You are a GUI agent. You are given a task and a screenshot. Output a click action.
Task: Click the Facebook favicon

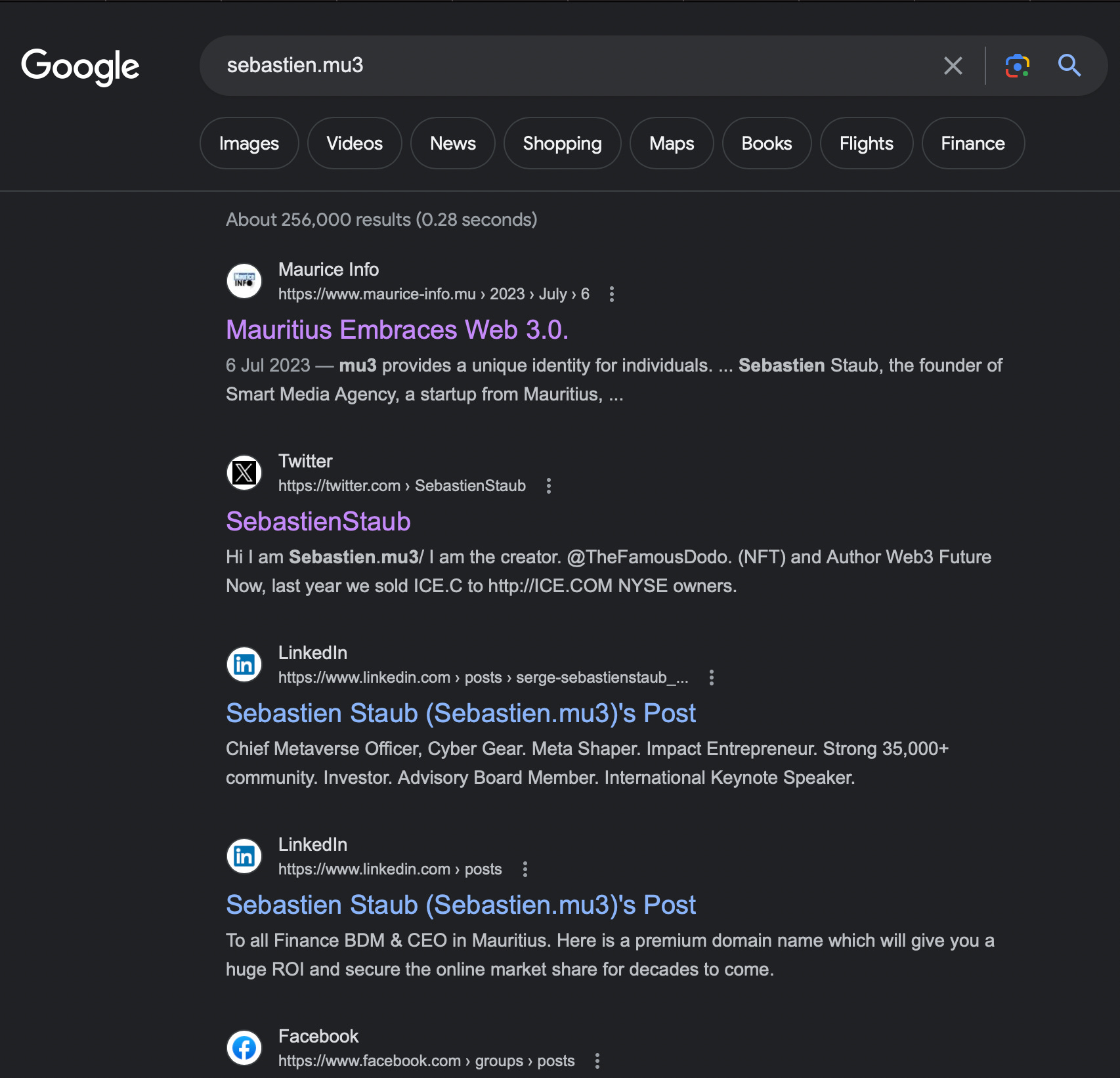pos(244,1048)
